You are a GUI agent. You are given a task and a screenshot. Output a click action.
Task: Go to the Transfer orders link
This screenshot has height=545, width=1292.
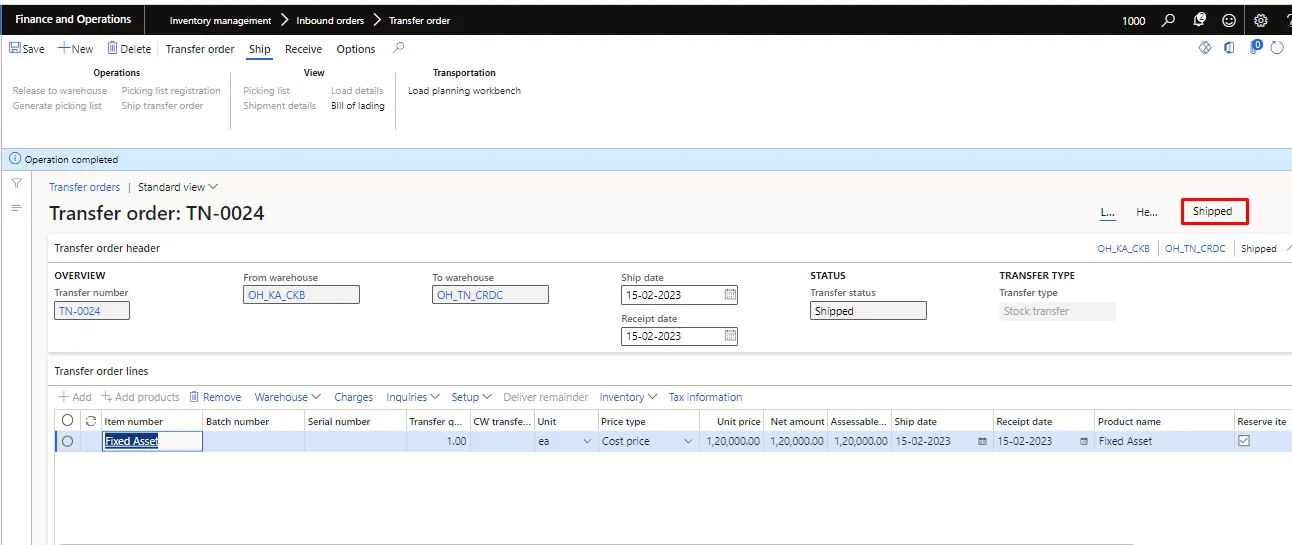[85, 187]
